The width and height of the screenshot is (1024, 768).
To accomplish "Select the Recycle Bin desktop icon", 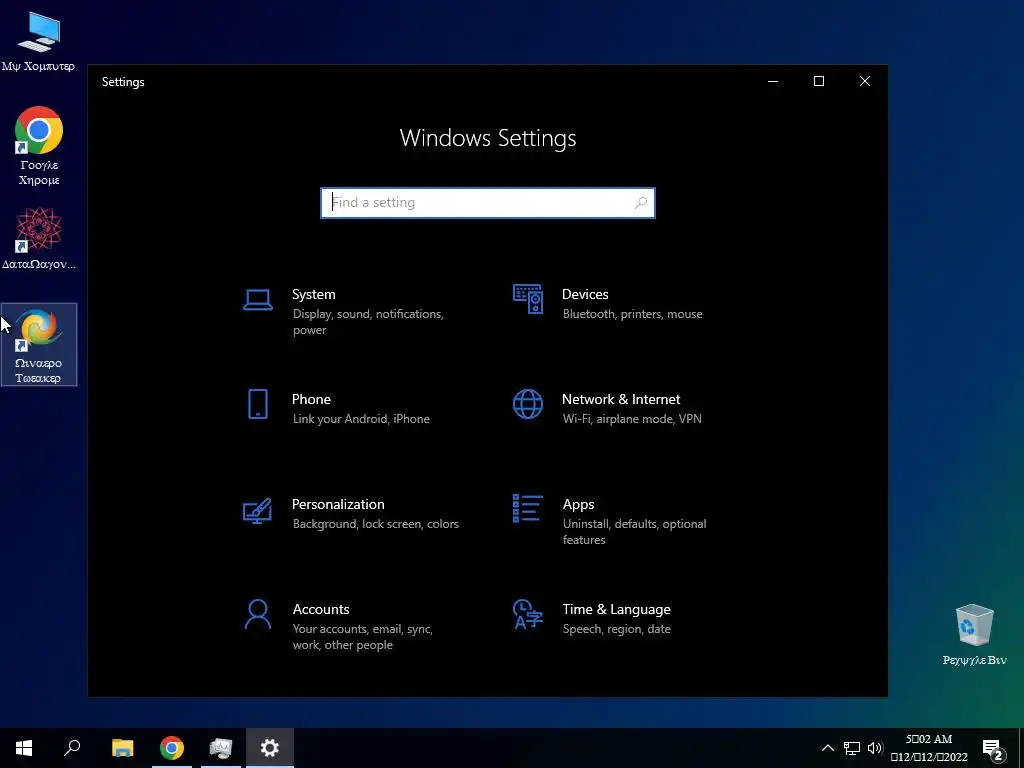I will pos(974,634).
